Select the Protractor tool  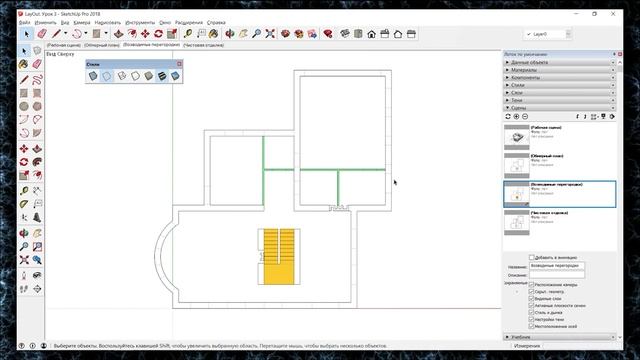[x=24, y=203]
